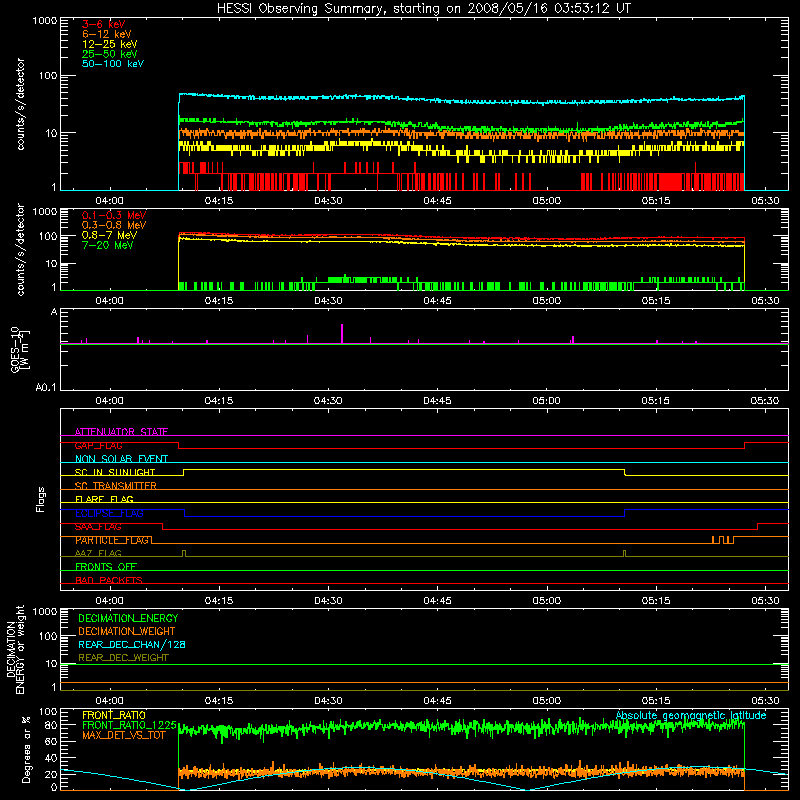
Task: Click the ATTENUATOR_STATE flag label
Action: [121, 432]
